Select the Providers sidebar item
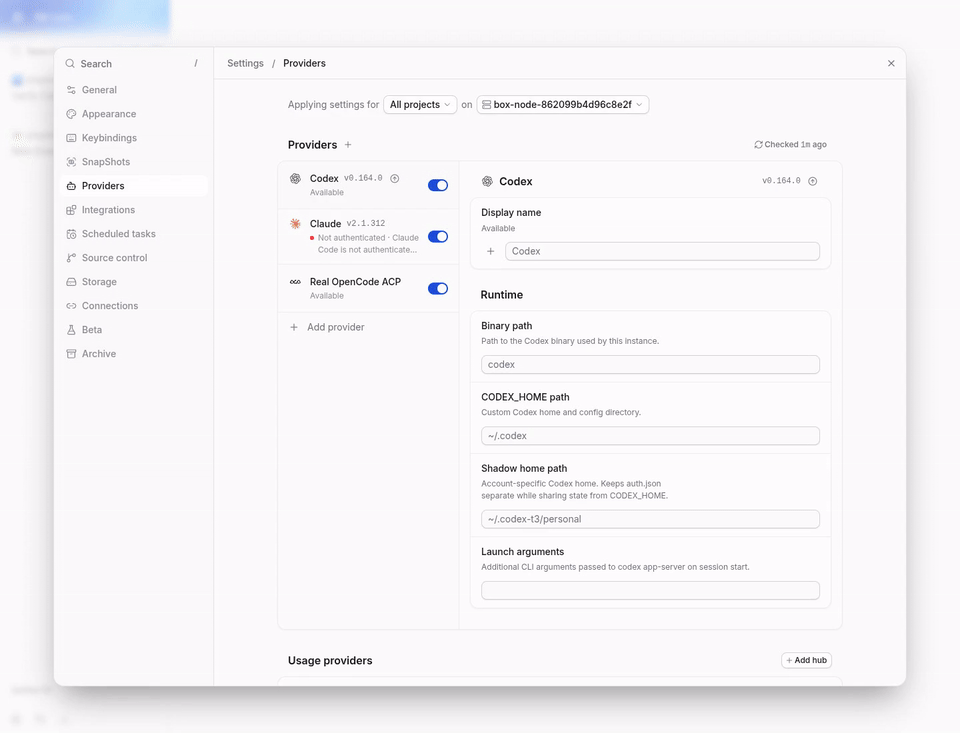Screen dimensions: 960x733 coord(134,186)
